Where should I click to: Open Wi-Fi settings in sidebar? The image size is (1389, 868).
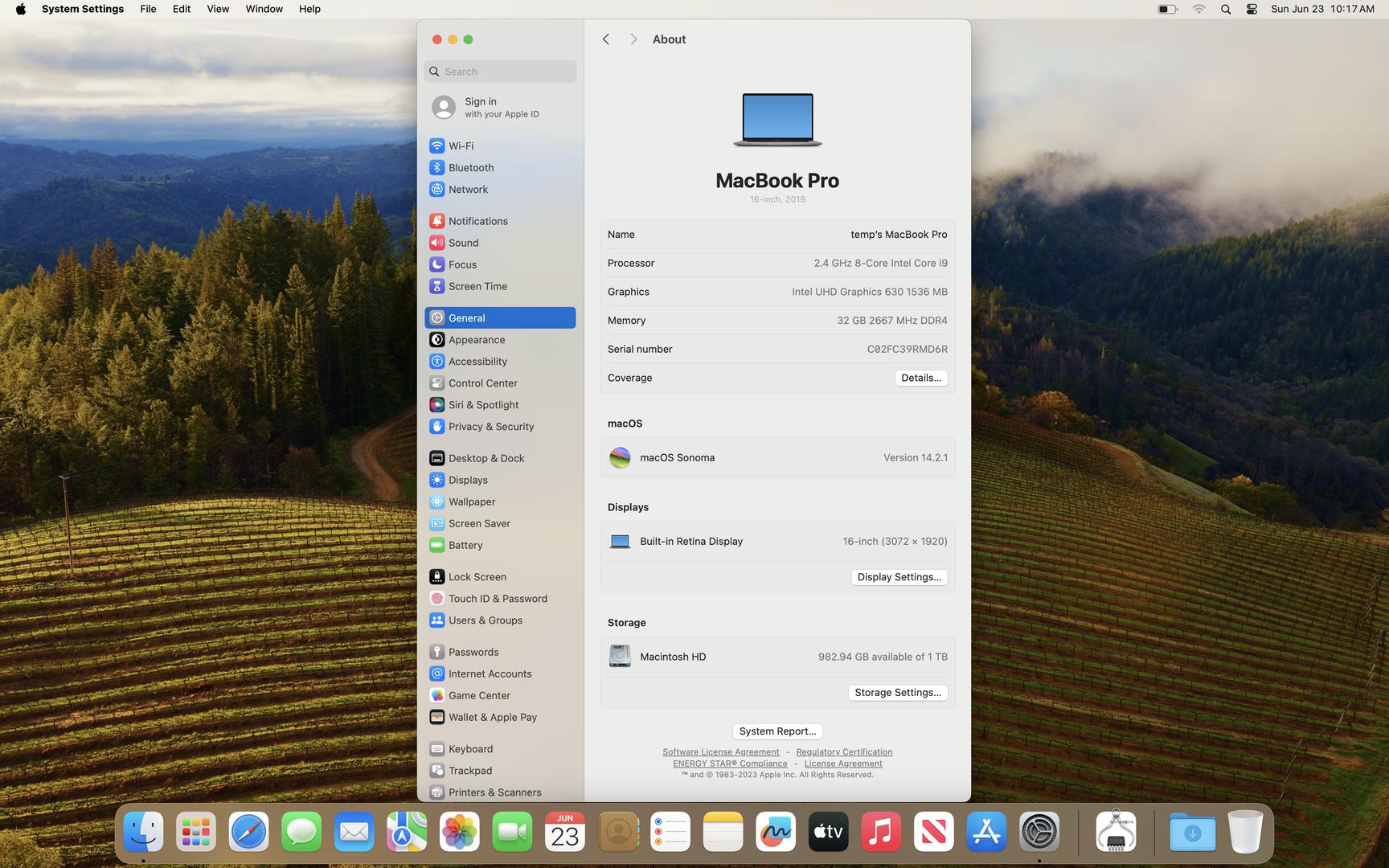tap(500, 145)
